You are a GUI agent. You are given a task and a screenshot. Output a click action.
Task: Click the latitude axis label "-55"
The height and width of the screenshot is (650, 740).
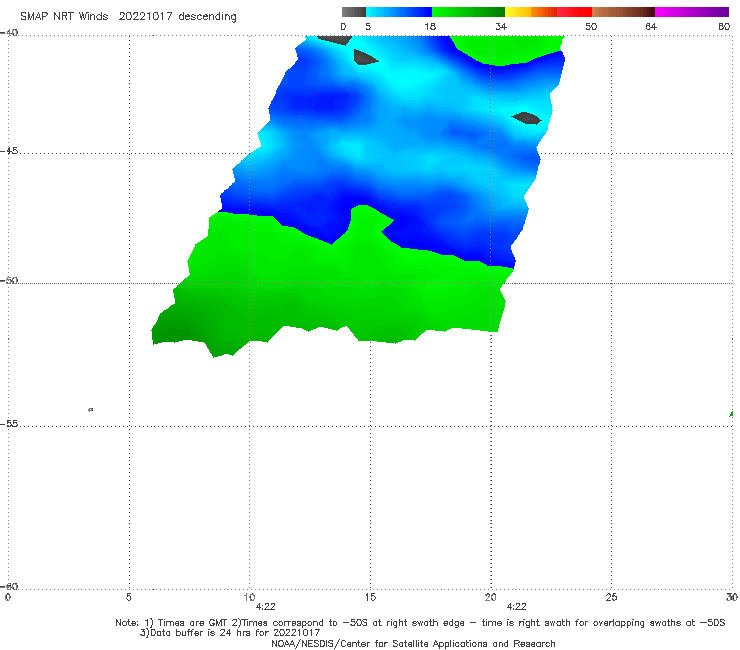coord(9,423)
